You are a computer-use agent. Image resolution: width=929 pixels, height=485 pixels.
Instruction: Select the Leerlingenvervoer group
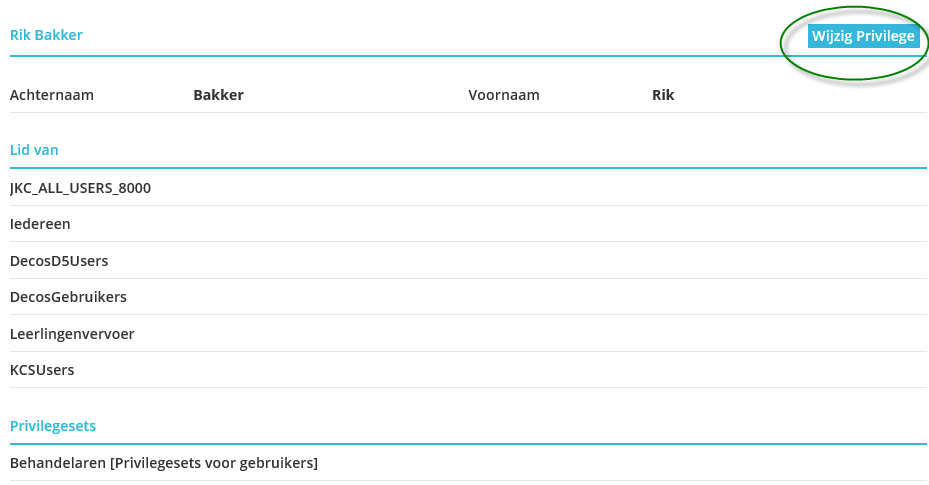click(x=72, y=334)
